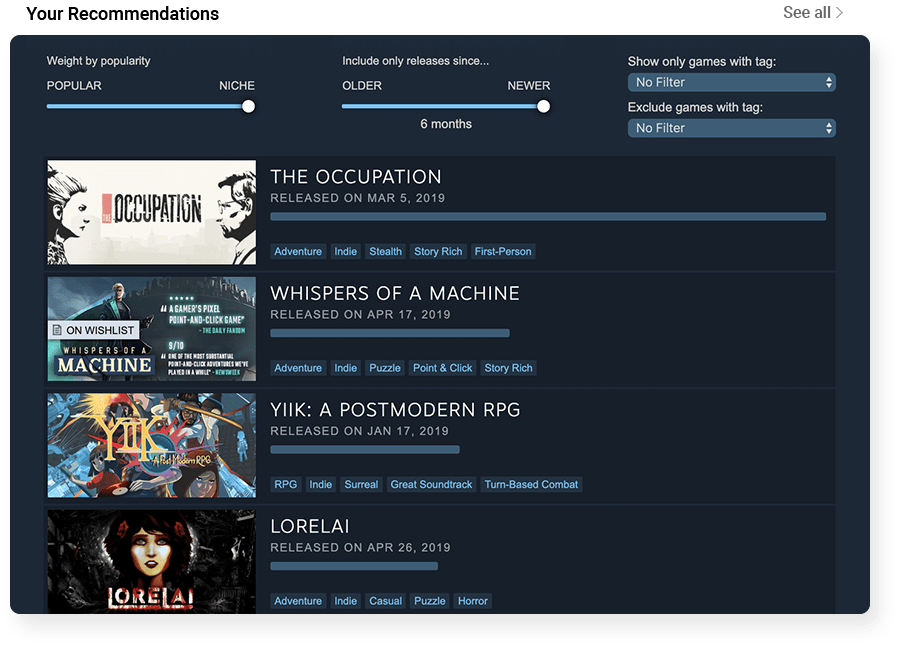Select Adventure tag on The Occupation
Image resolution: width=900 pixels, height=650 pixels.
coord(298,252)
